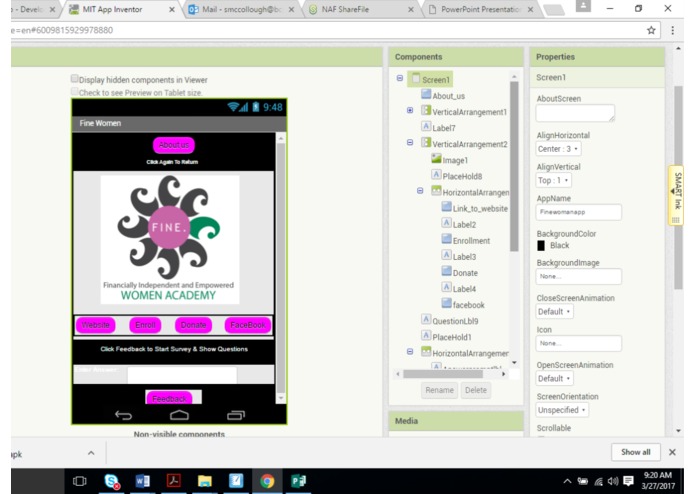The image size is (695, 494).
Task: Click the Feedback button in viewer
Action: pos(169,398)
